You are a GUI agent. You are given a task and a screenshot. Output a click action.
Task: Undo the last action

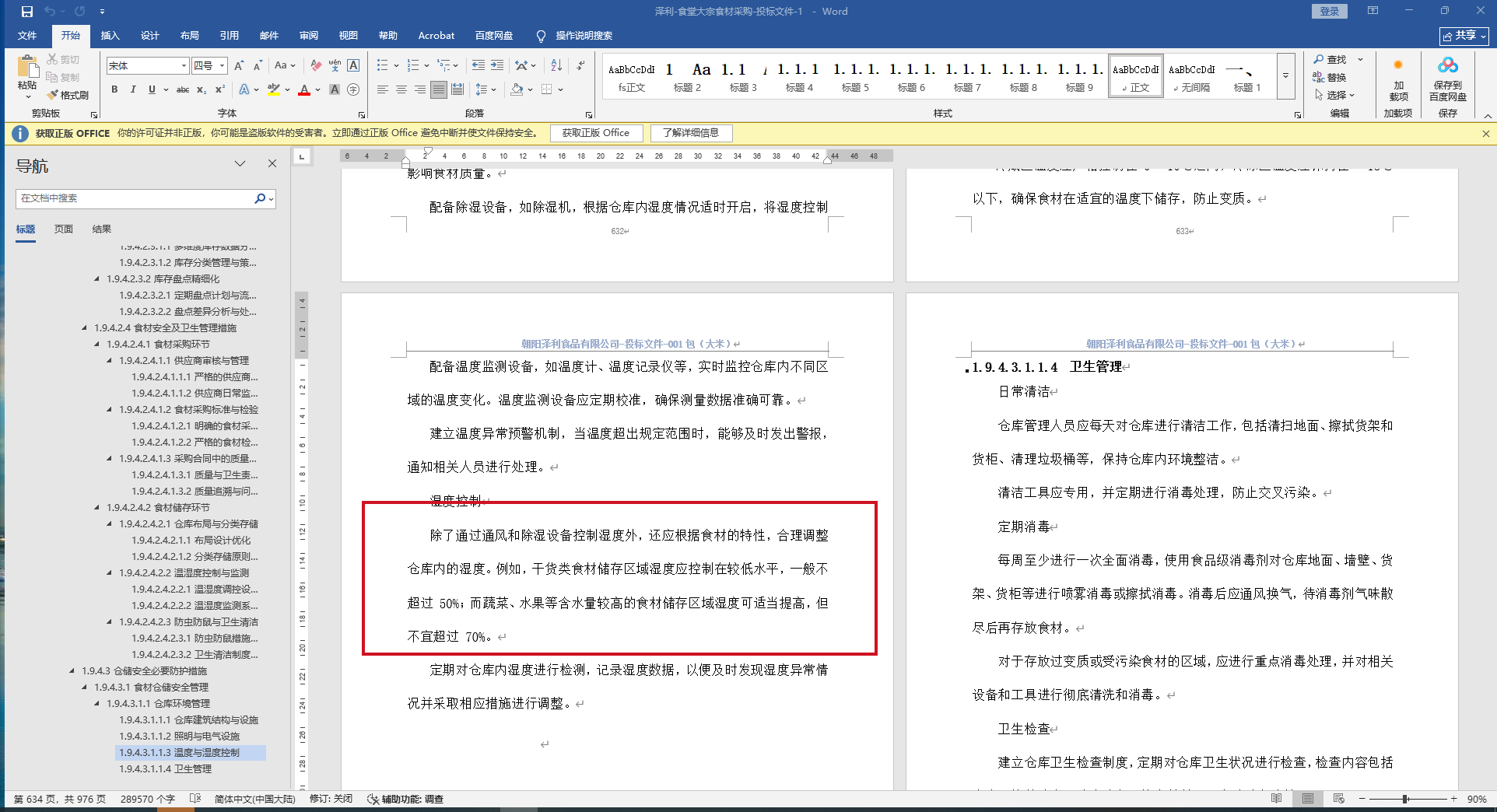click(x=50, y=12)
